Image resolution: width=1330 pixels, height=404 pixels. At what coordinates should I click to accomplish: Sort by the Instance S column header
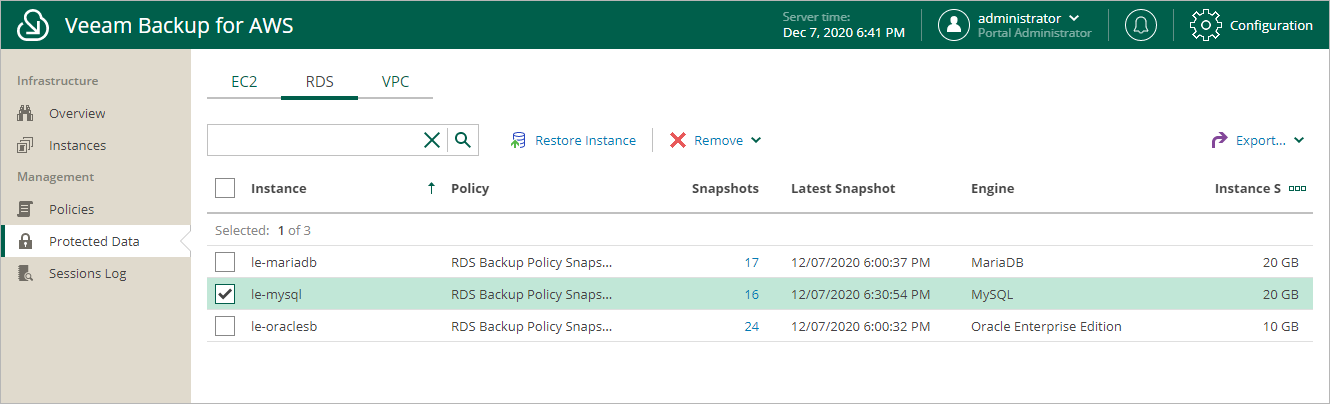pyautogui.click(x=1248, y=188)
